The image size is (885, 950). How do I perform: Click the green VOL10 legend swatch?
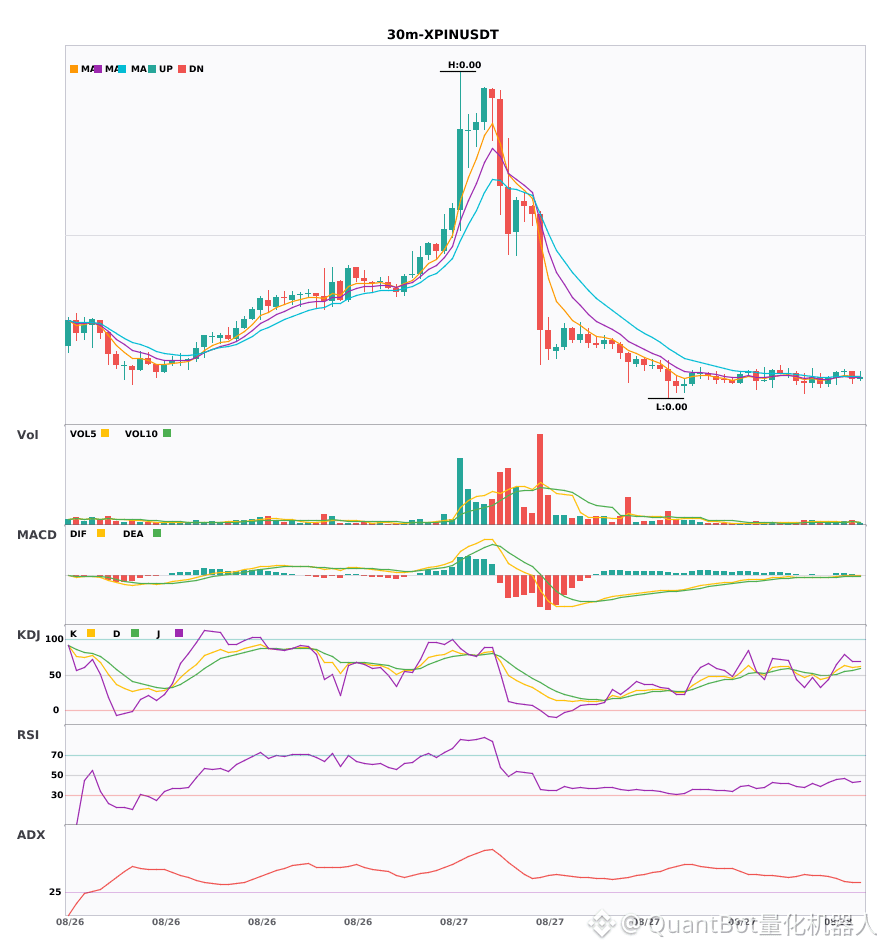coord(167,433)
